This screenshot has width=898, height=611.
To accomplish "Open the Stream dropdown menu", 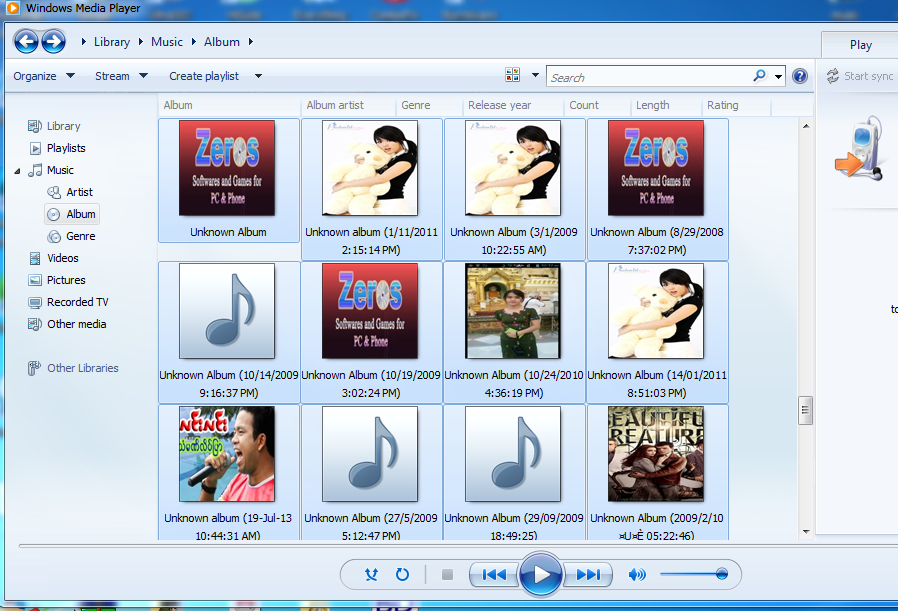I will pyautogui.click(x=121, y=76).
